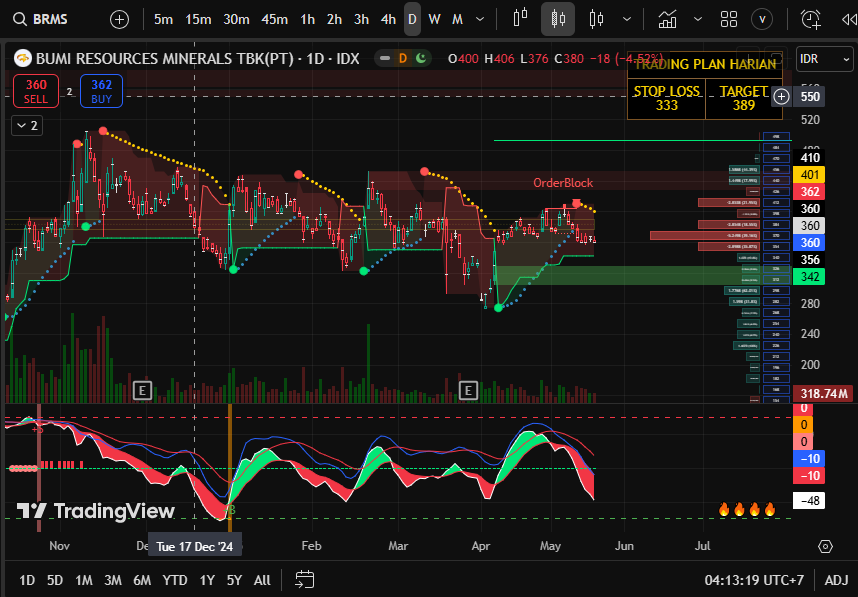Open the Indicators icon in toolbar
The image size is (858, 597).
click(667, 19)
